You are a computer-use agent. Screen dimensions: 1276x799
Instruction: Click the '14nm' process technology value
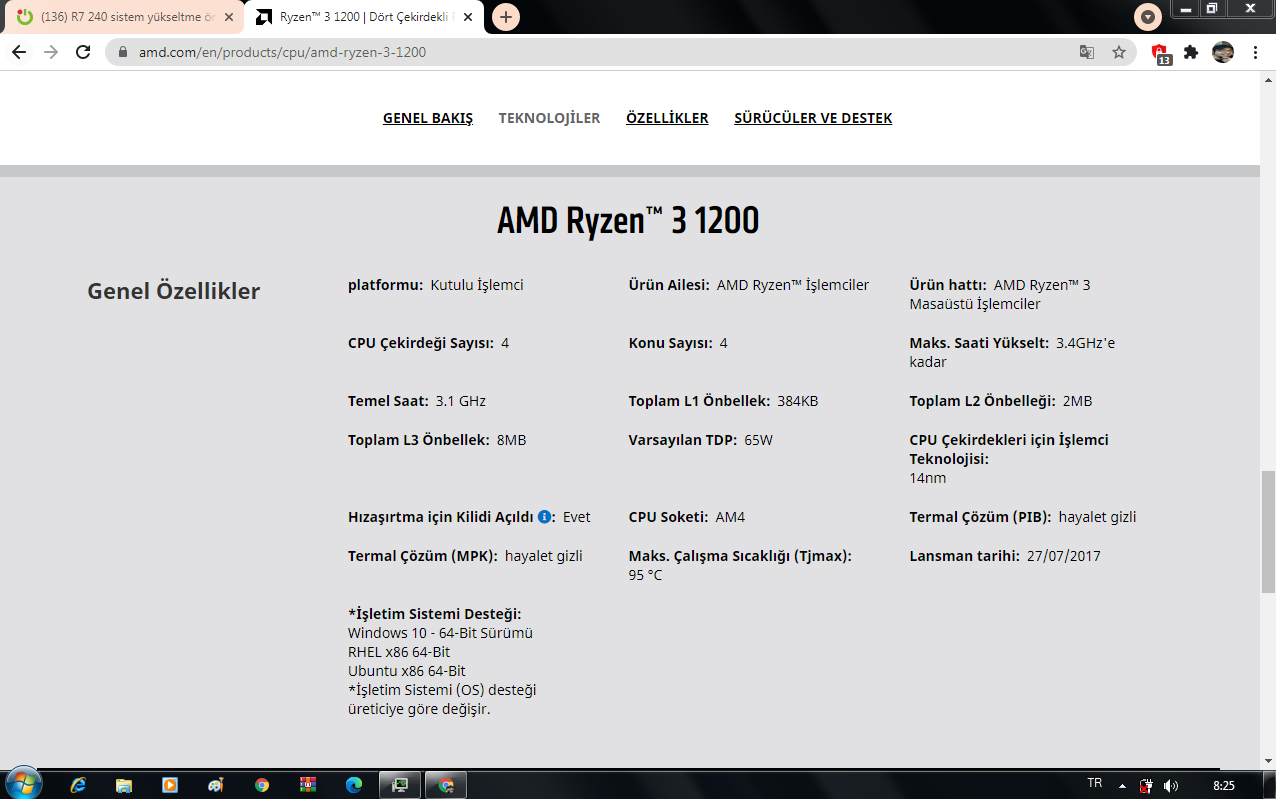click(x=928, y=478)
